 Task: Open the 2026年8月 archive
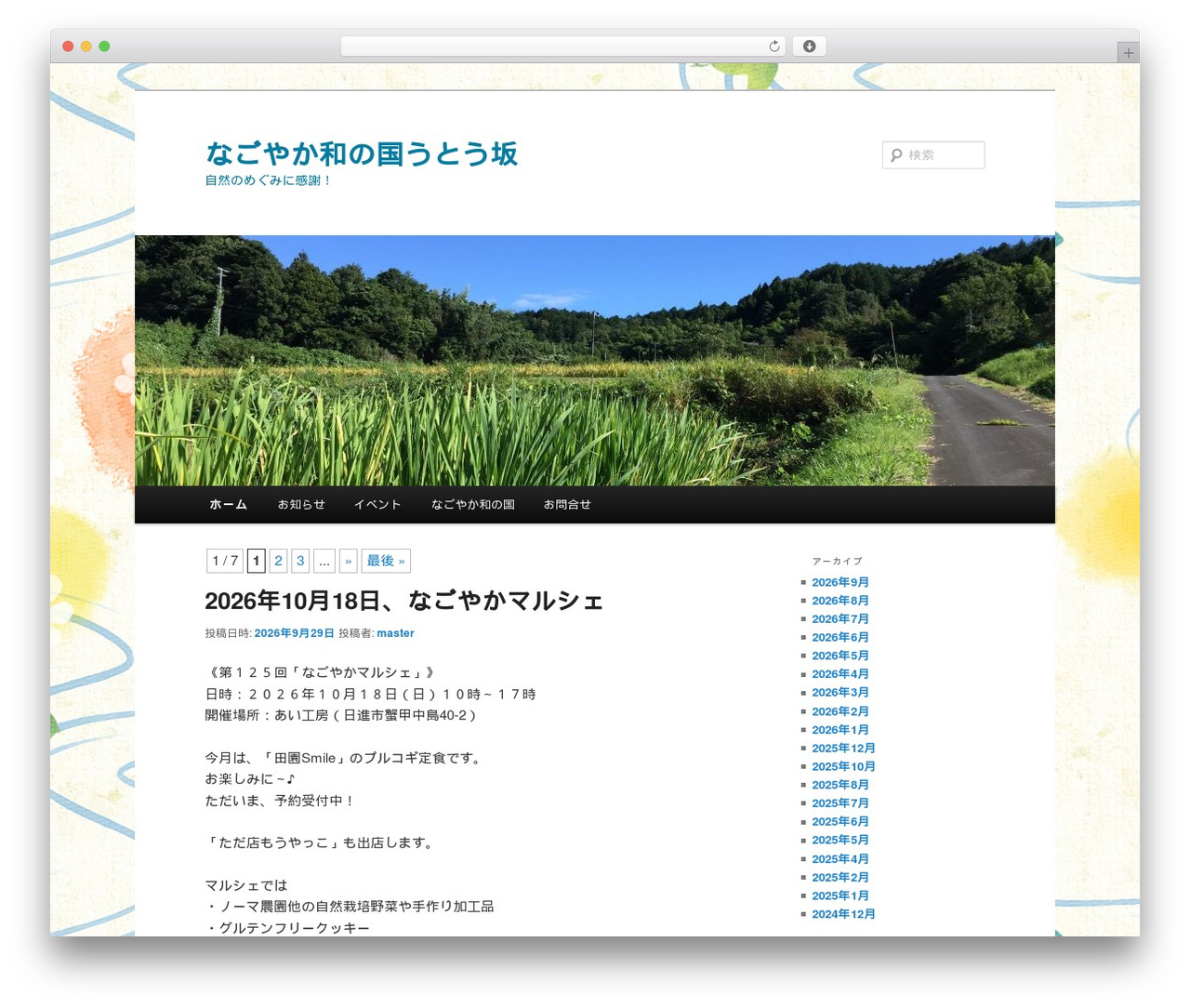click(840, 601)
